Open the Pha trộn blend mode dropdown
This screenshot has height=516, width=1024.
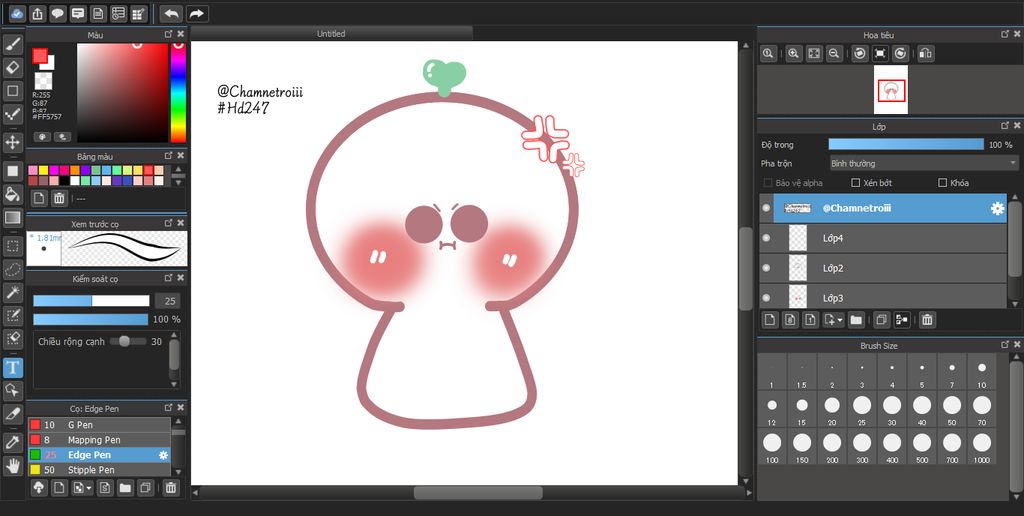click(x=923, y=163)
